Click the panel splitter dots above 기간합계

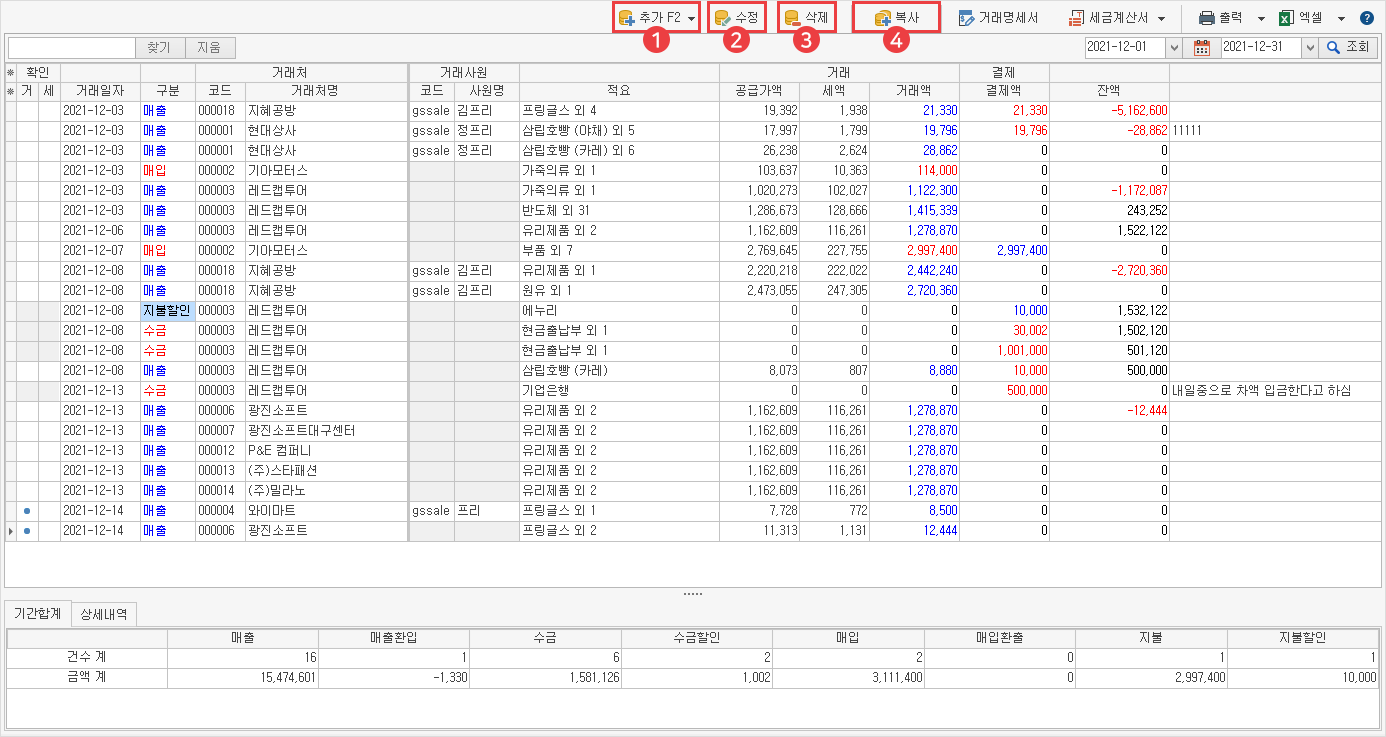(693, 594)
